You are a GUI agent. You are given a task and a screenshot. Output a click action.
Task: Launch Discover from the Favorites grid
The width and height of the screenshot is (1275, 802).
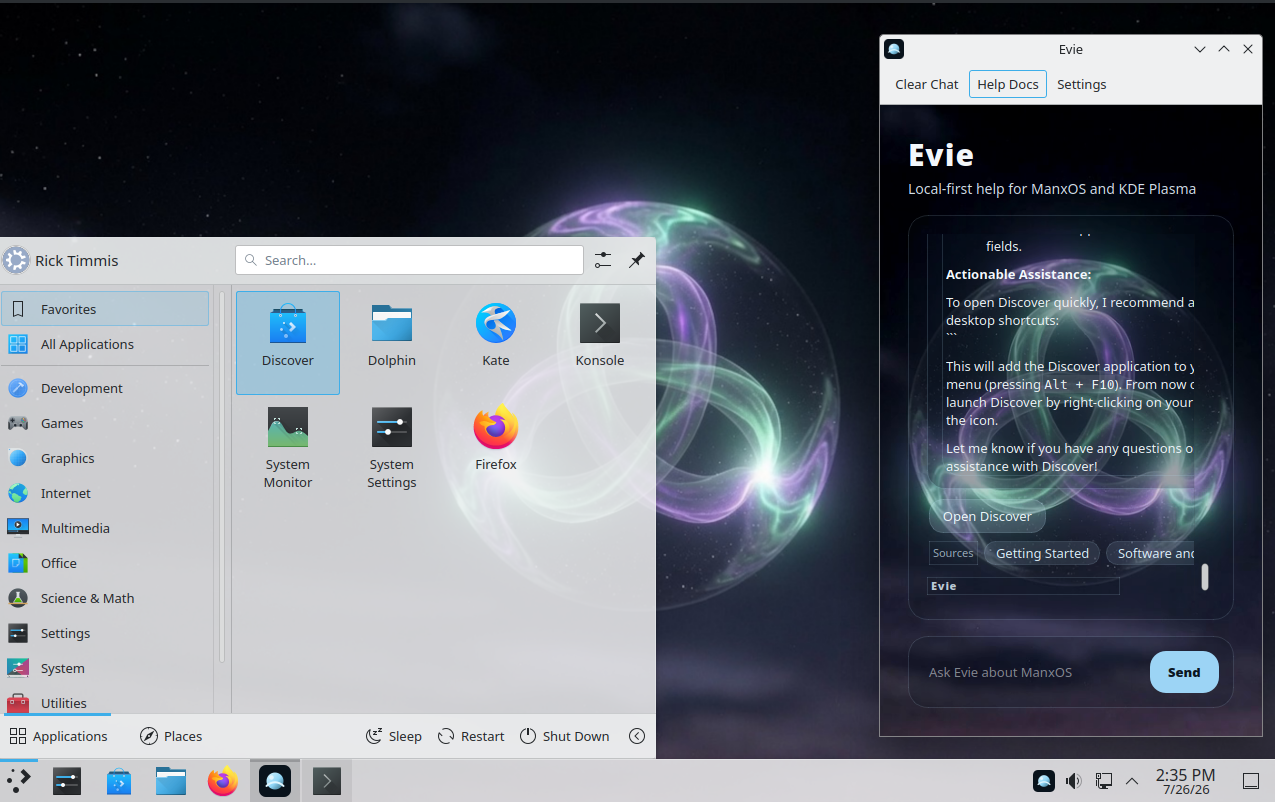[288, 343]
